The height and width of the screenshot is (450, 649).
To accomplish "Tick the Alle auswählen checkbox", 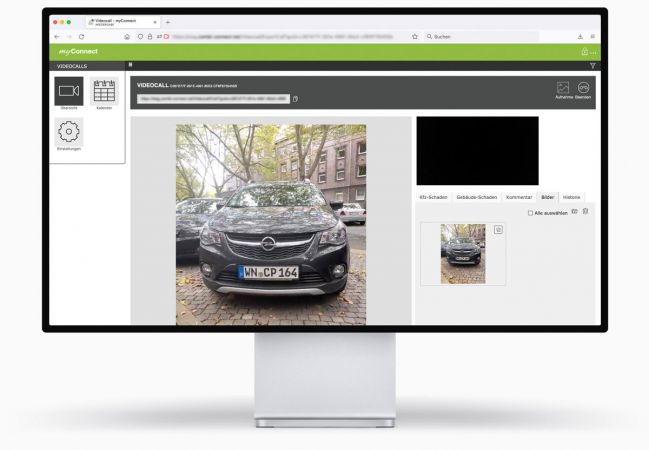I will point(530,213).
